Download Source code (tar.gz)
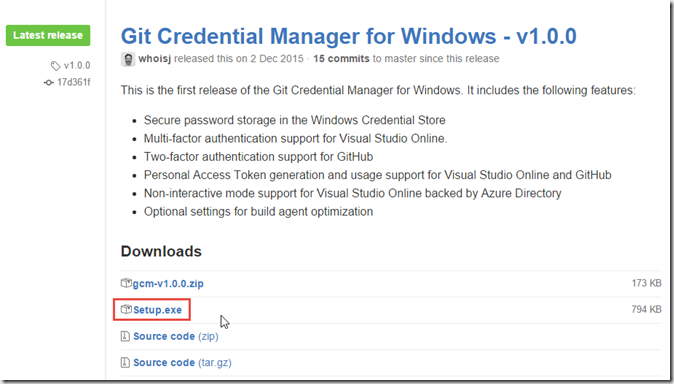 pyautogui.click(x=182, y=363)
